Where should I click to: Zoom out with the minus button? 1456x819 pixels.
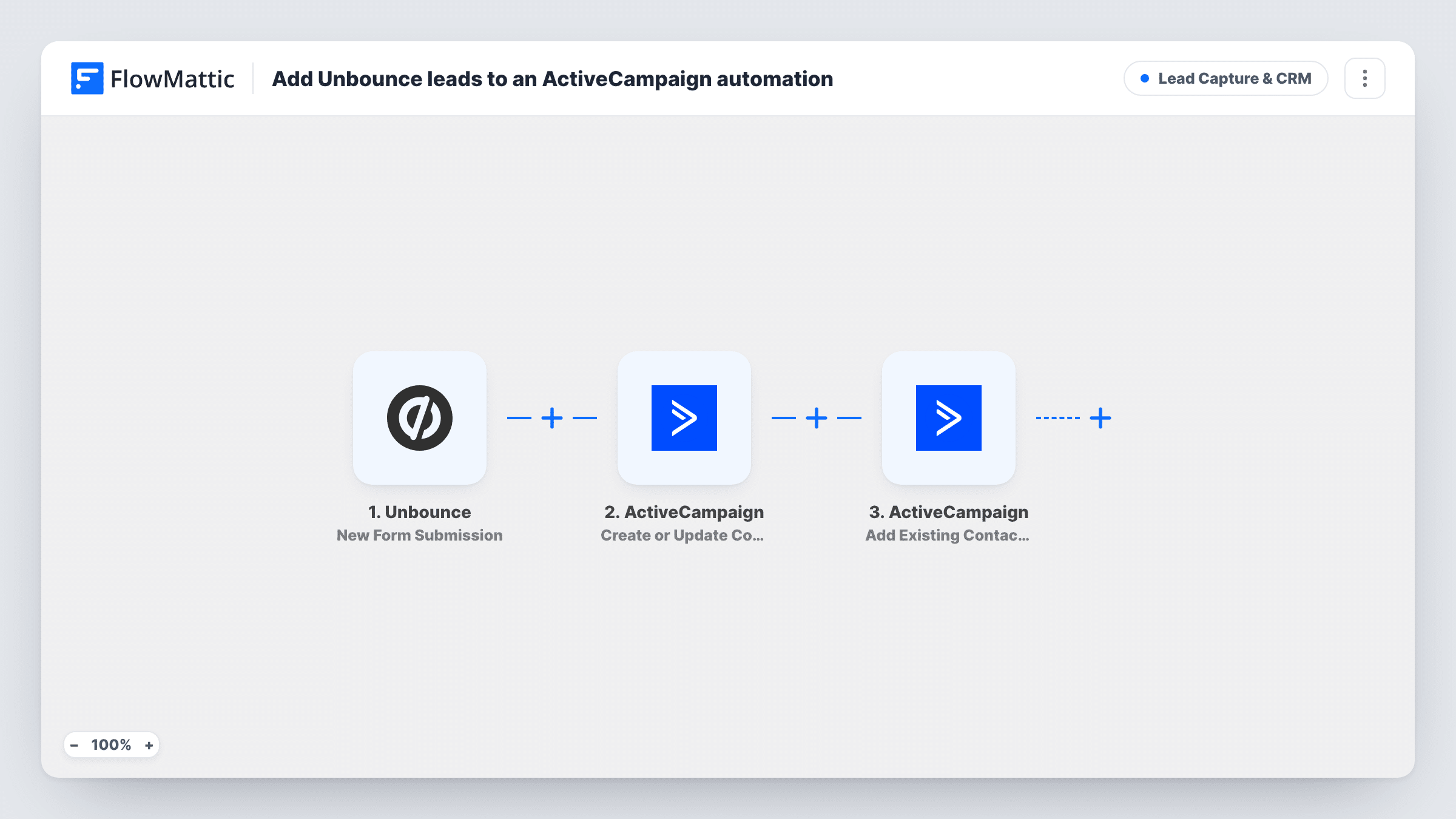(74, 745)
